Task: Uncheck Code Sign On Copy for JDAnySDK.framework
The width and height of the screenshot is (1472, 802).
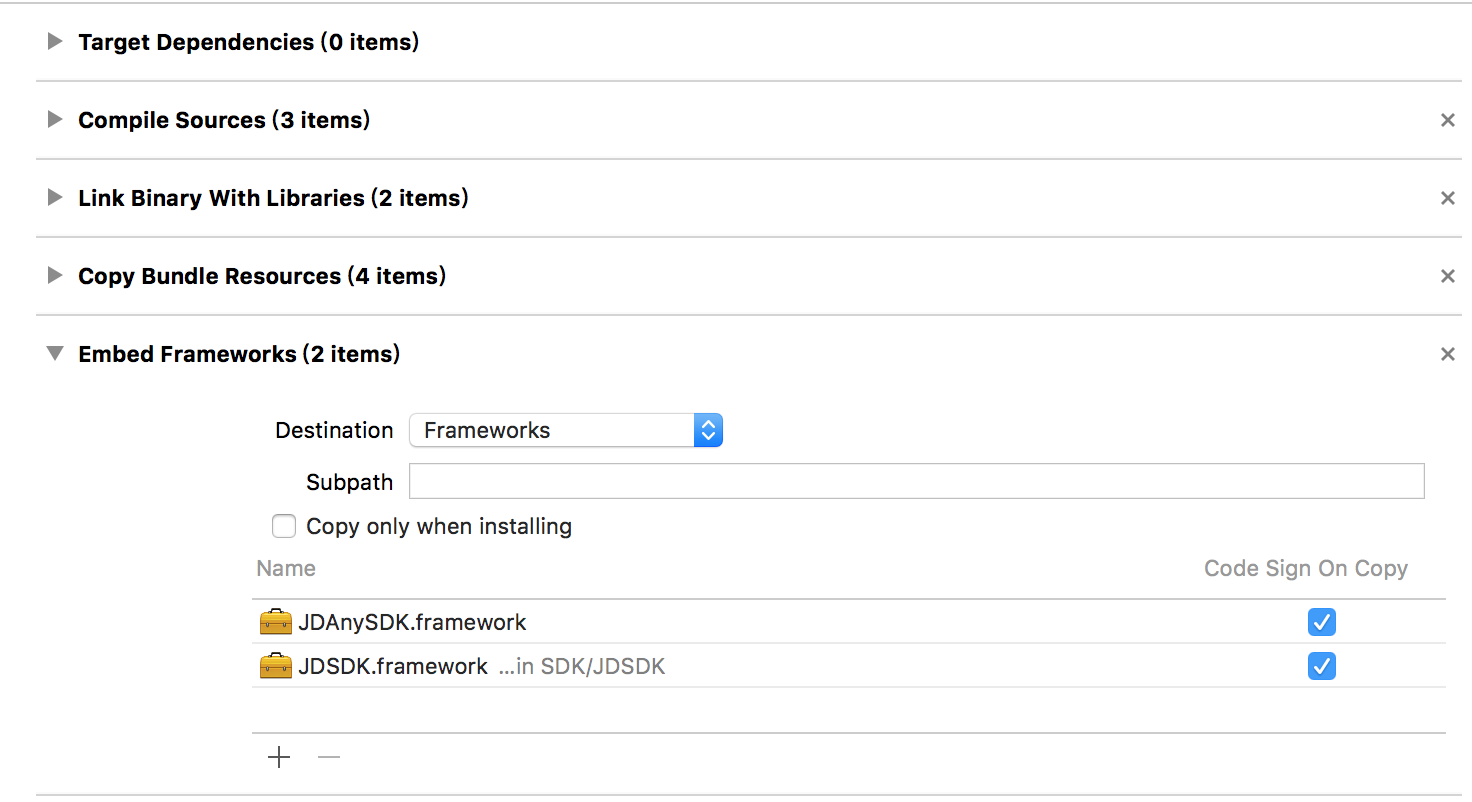Action: pos(1322,622)
